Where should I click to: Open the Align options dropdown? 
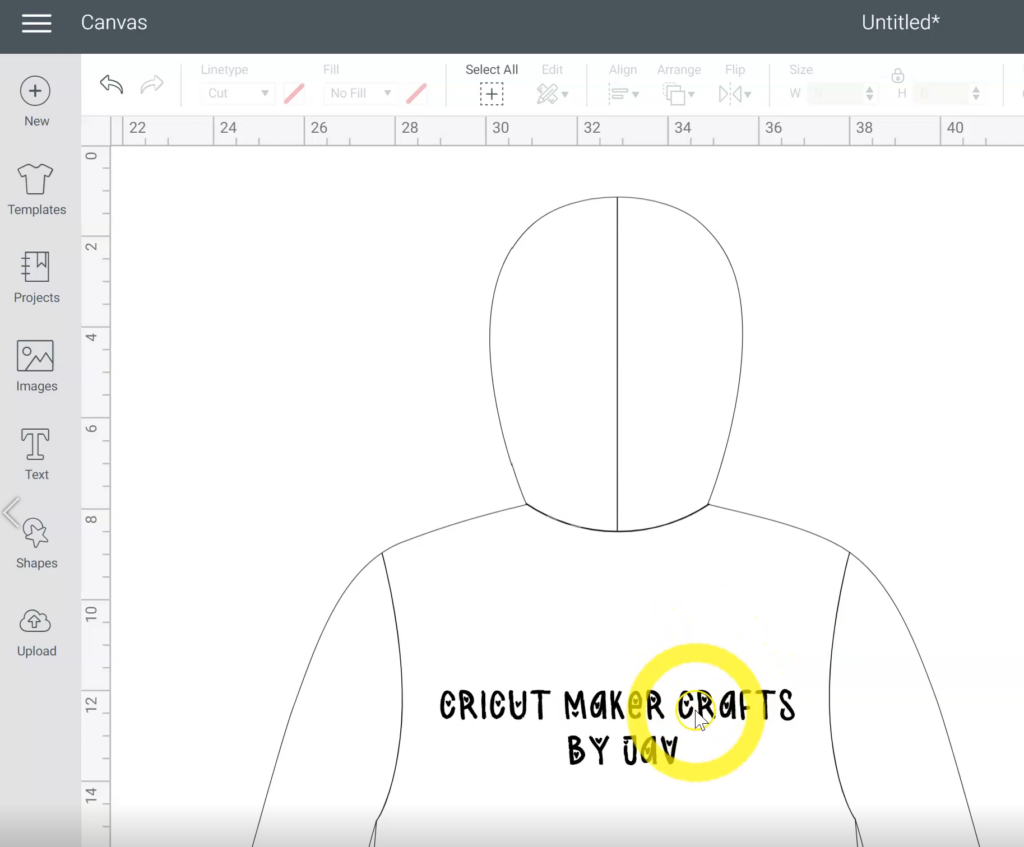point(623,94)
